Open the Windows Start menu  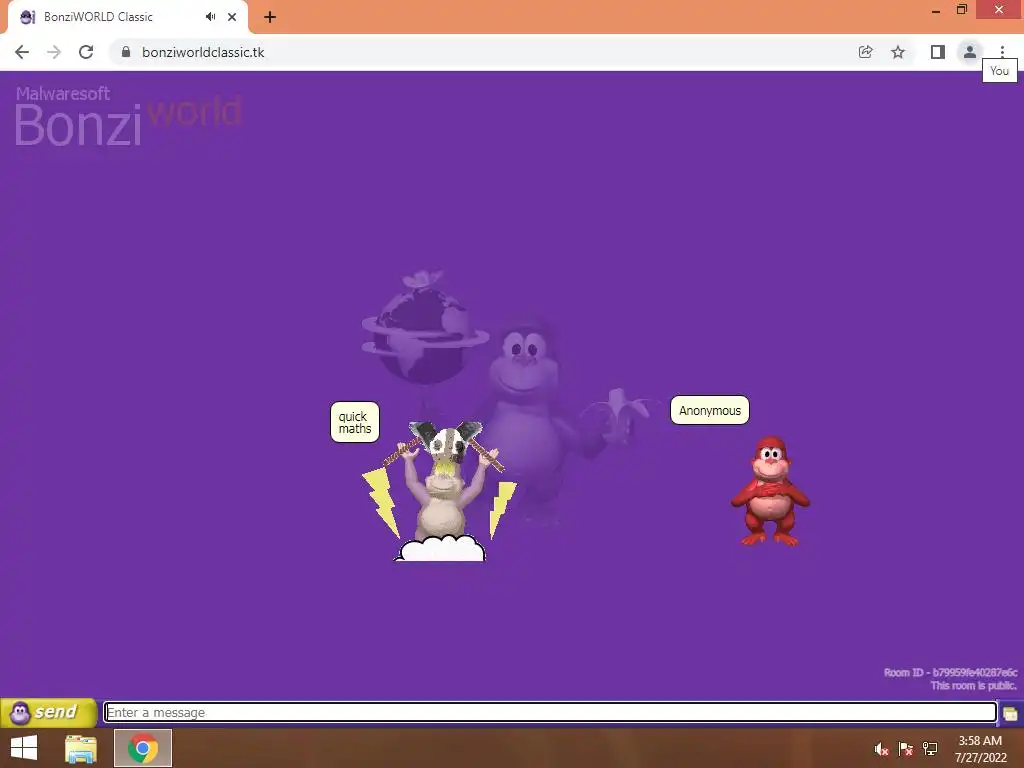[24, 748]
